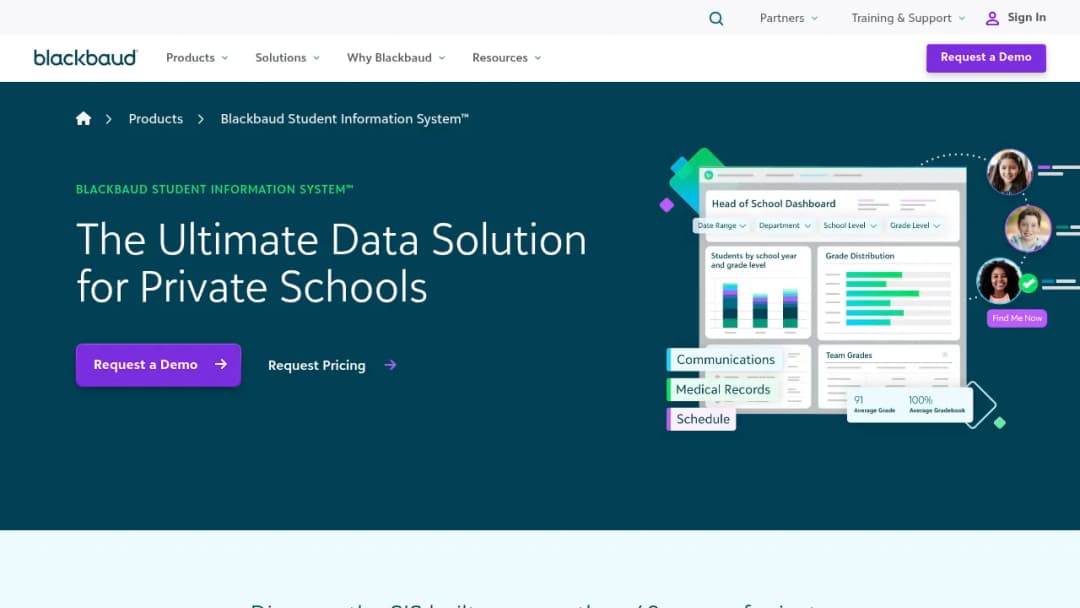The image size is (1080, 608).
Task: Click the Head of School Dashboard title
Action: pos(773,204)
